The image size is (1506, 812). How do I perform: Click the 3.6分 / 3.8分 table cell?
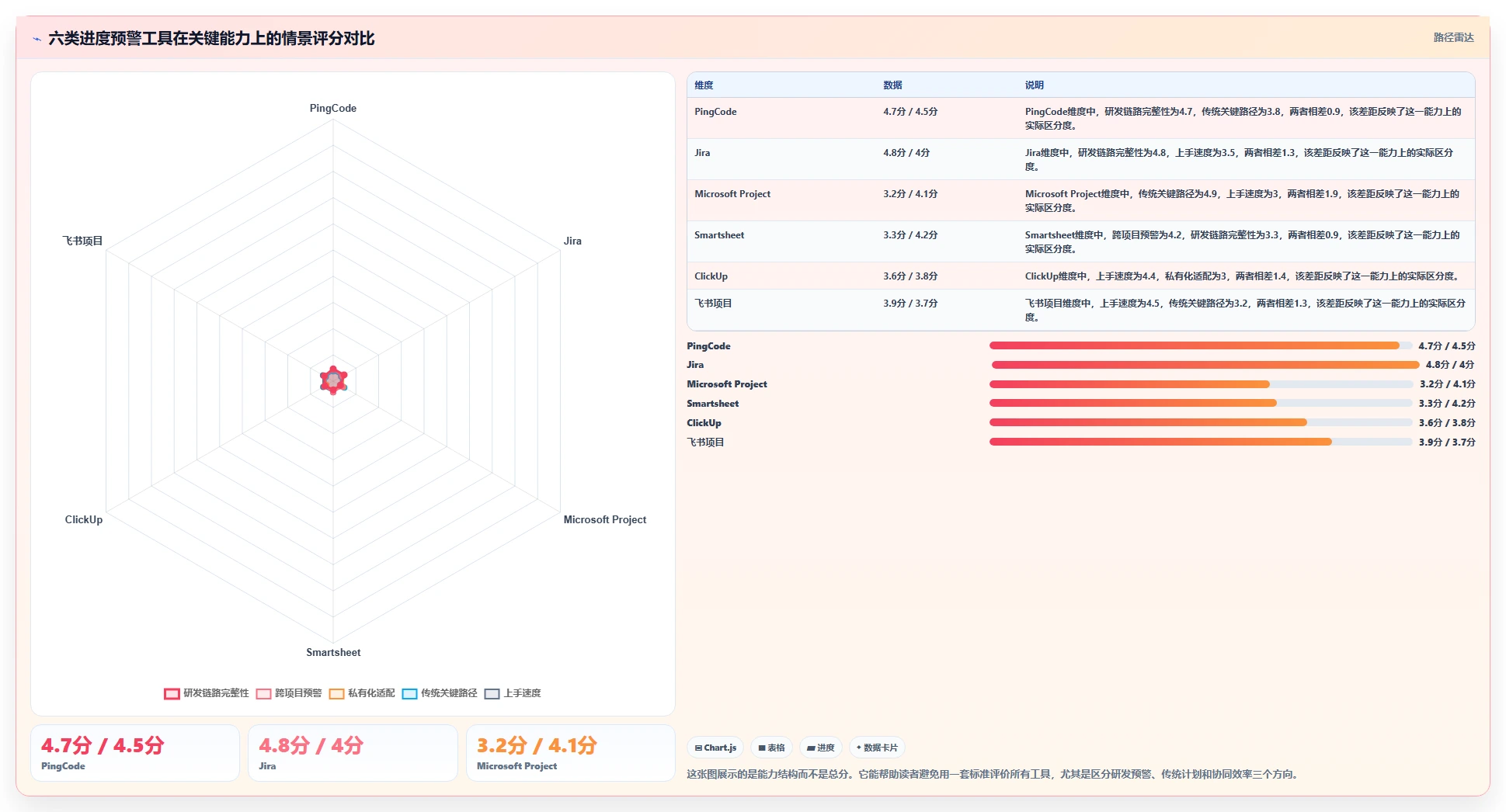pos(910,276)
